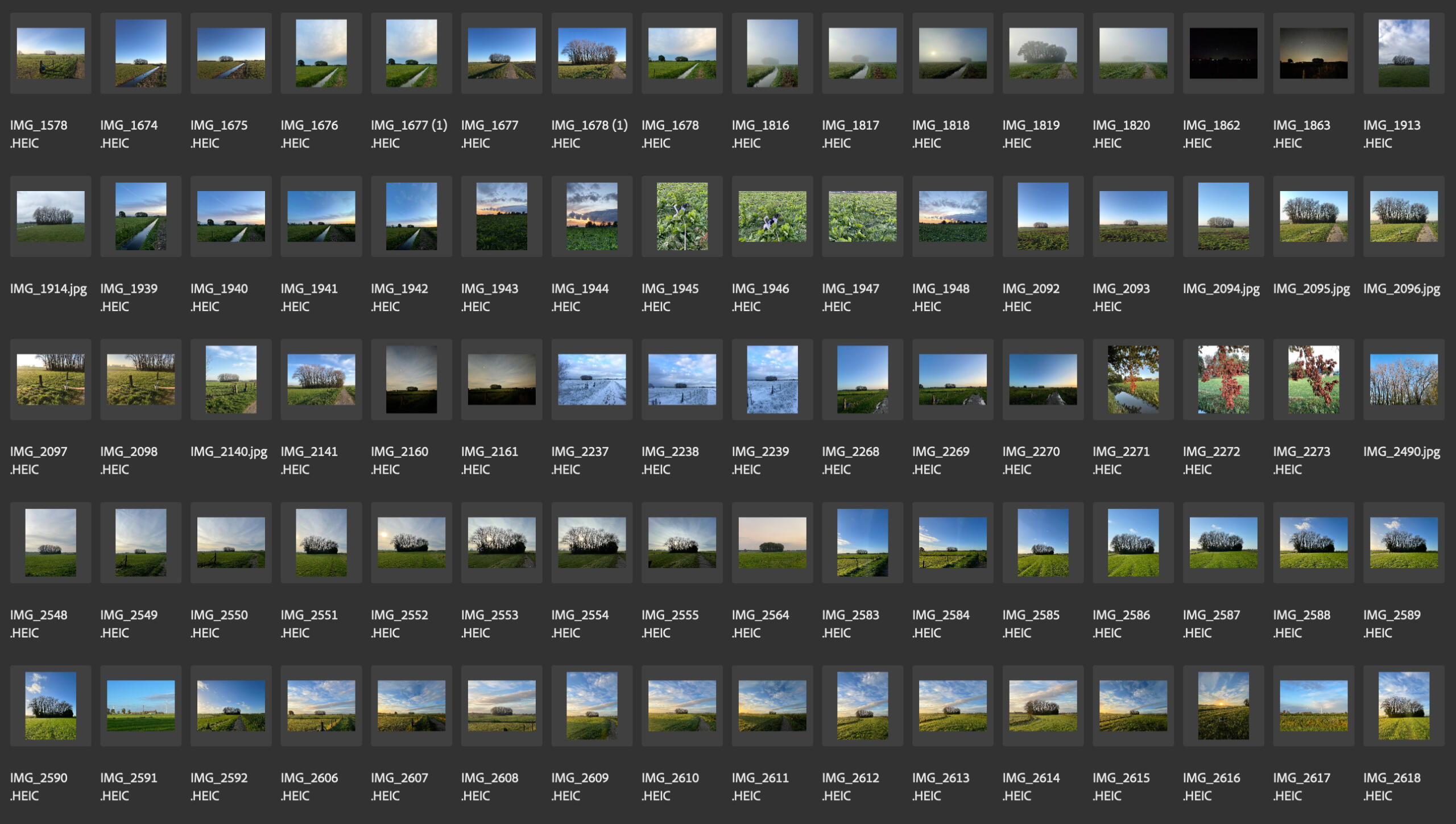
Task: Open the sunrise photo IMG_2616.HEIC
Action: point(1223,705)
